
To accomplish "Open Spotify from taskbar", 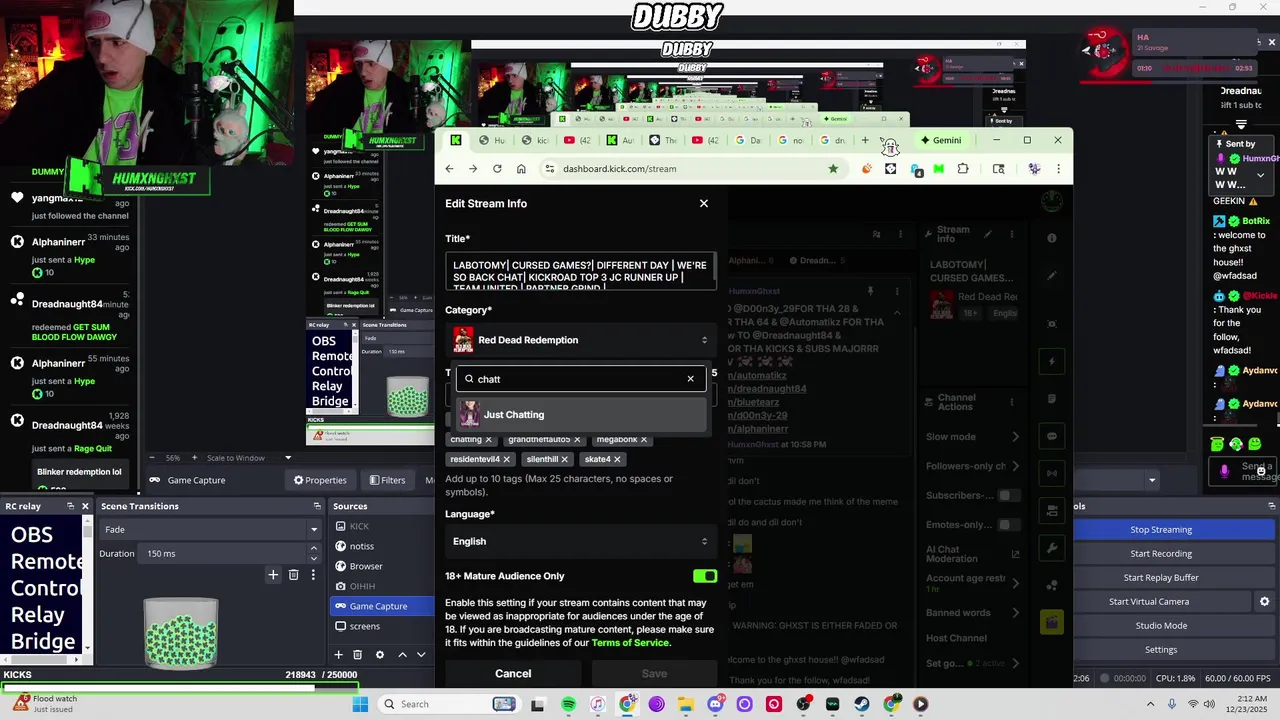I will [x=568, y=704].
